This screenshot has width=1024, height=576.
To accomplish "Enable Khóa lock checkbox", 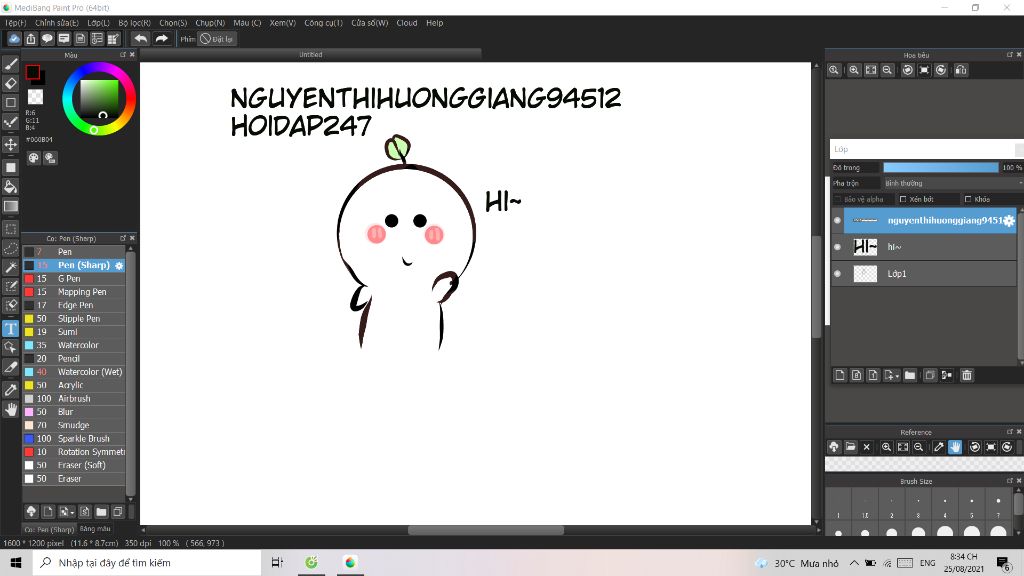I will pos(968,199).
